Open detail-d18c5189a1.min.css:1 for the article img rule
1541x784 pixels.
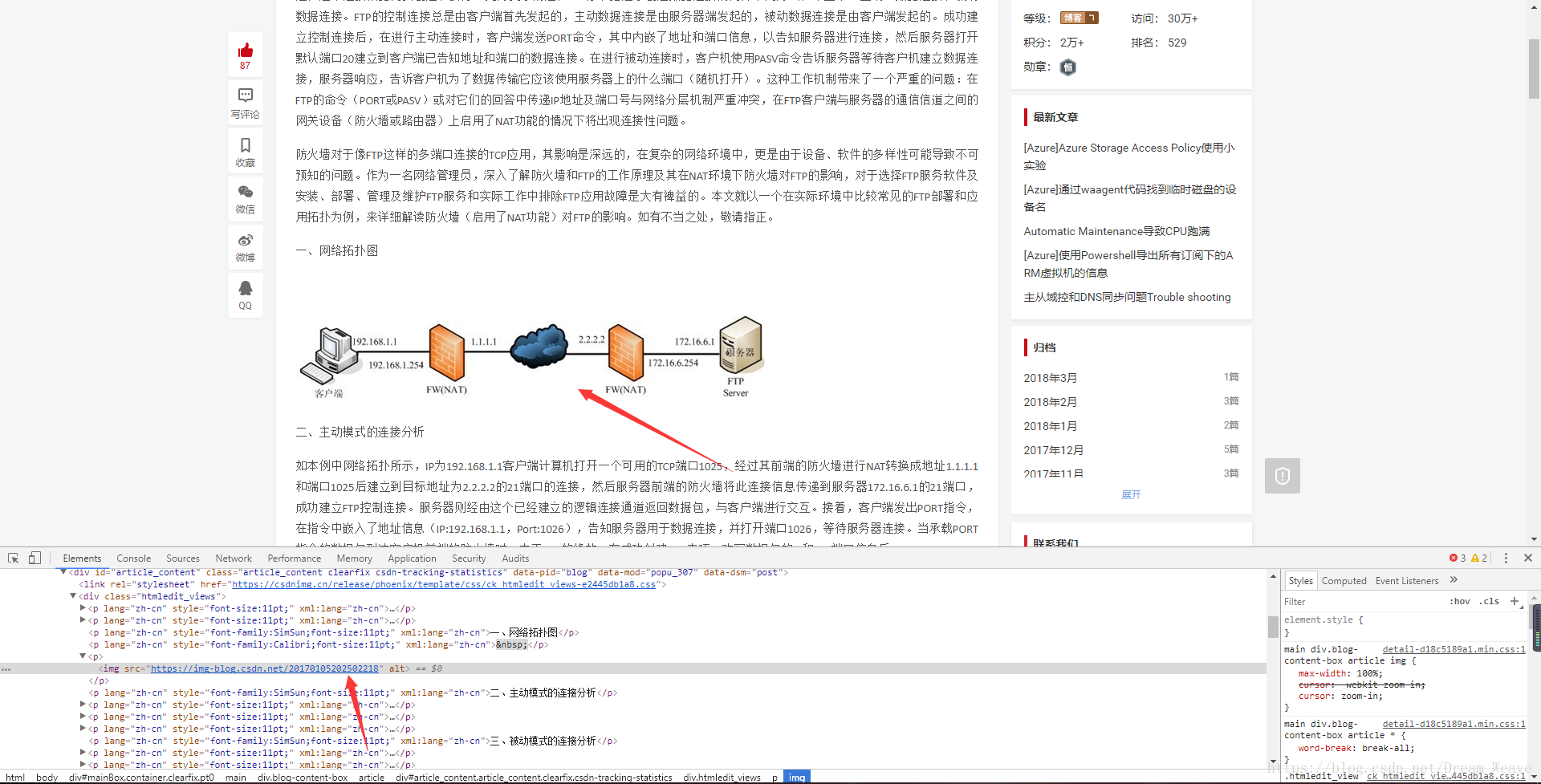coord(1454,649)
